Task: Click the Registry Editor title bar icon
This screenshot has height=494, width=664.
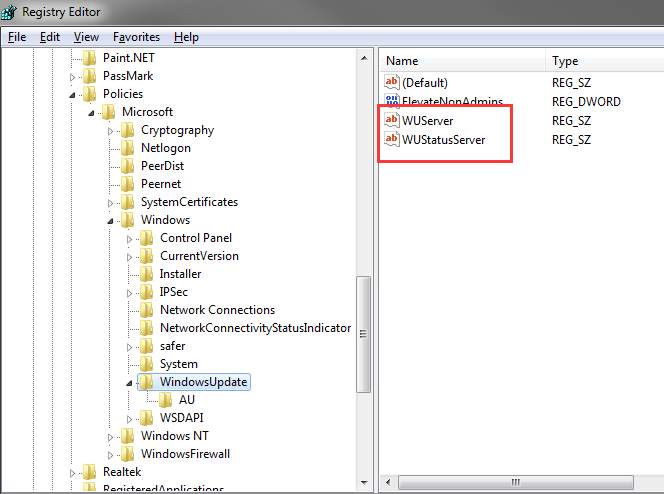Action: click(x=8, y=11)
